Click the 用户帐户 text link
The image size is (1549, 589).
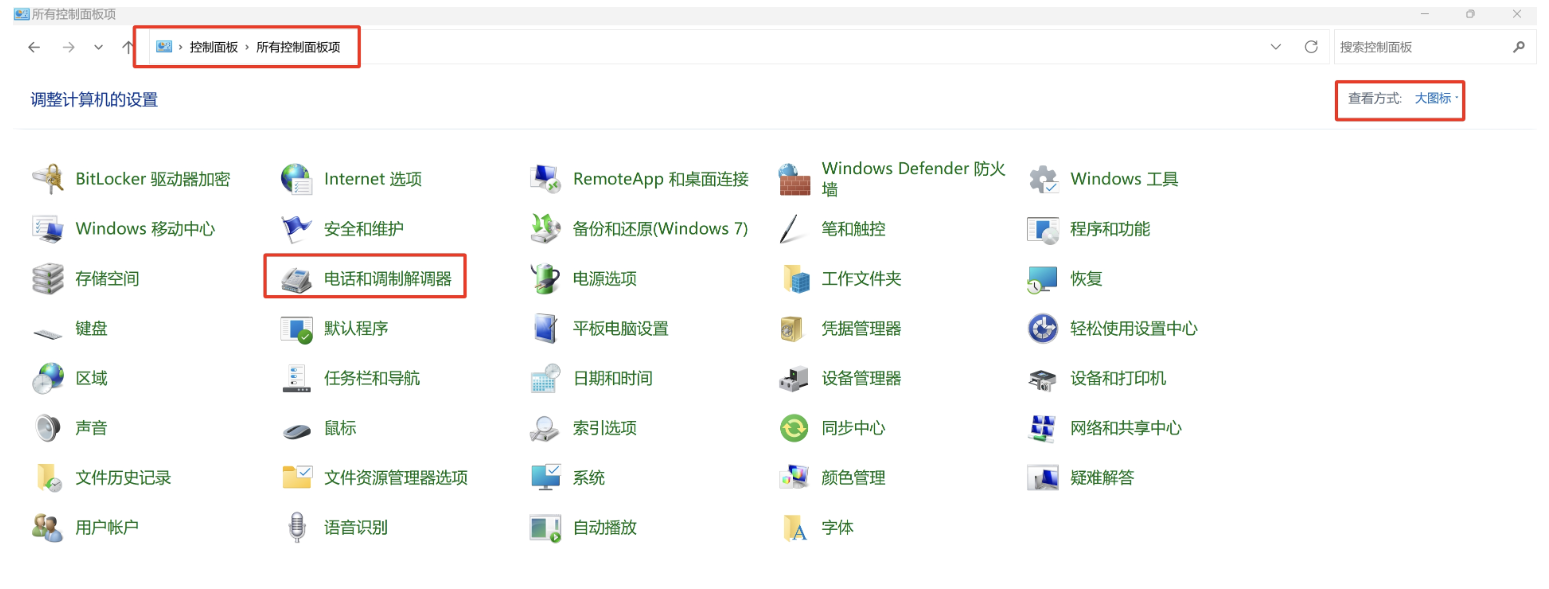(x=107, y=528)
